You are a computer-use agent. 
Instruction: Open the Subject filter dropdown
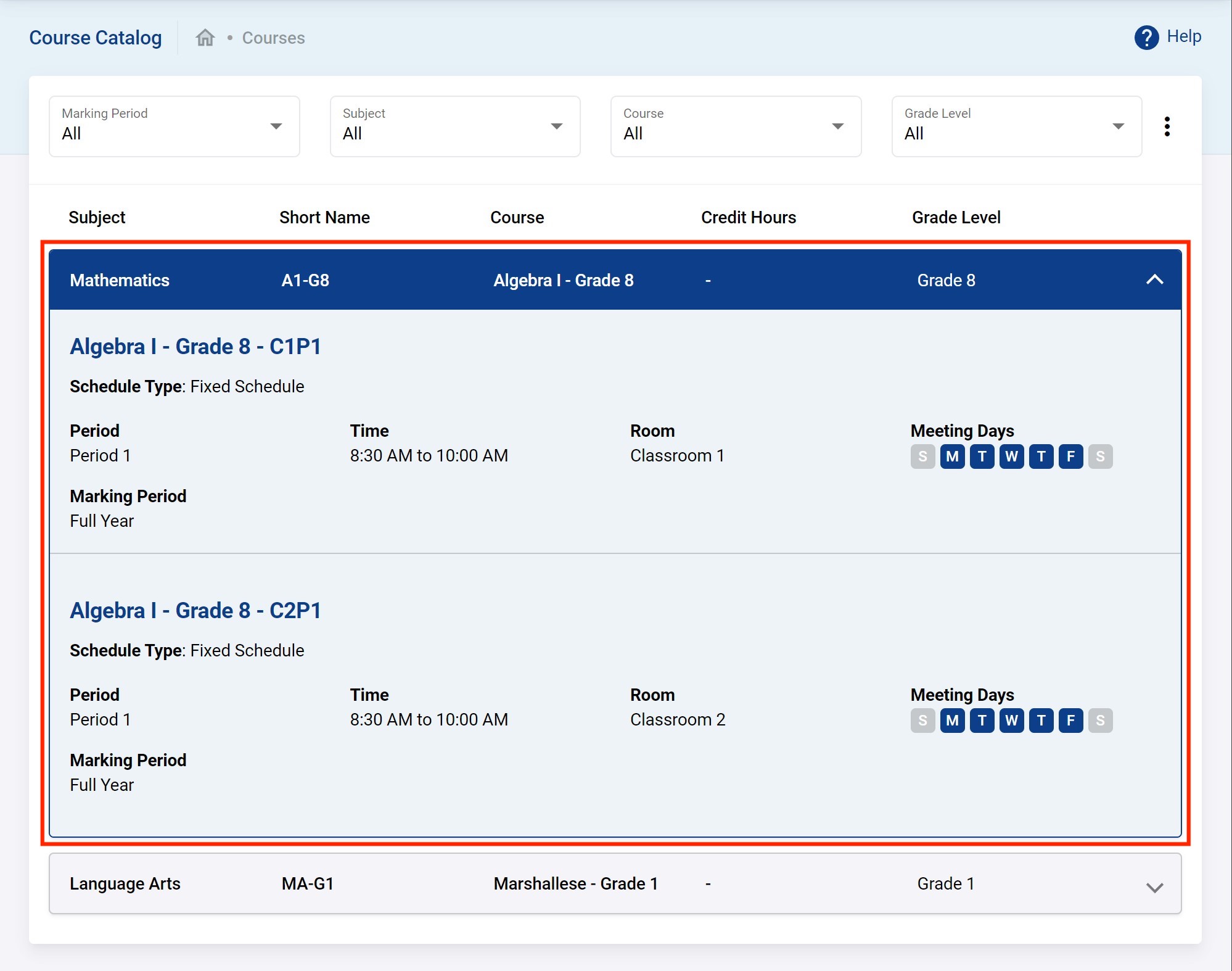454,126
